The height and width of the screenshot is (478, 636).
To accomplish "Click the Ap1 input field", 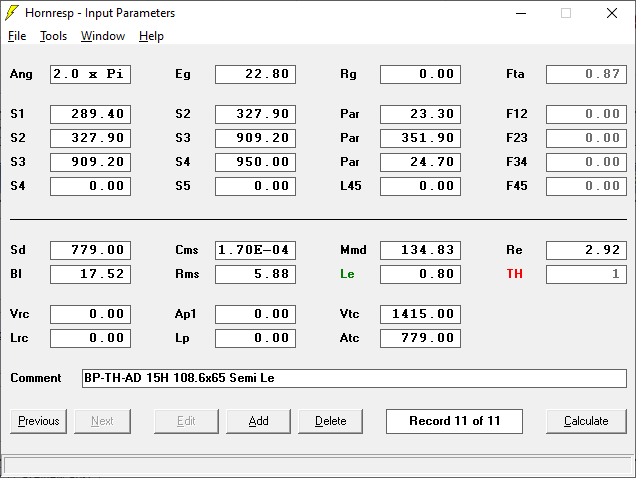I will coord(256,314).
